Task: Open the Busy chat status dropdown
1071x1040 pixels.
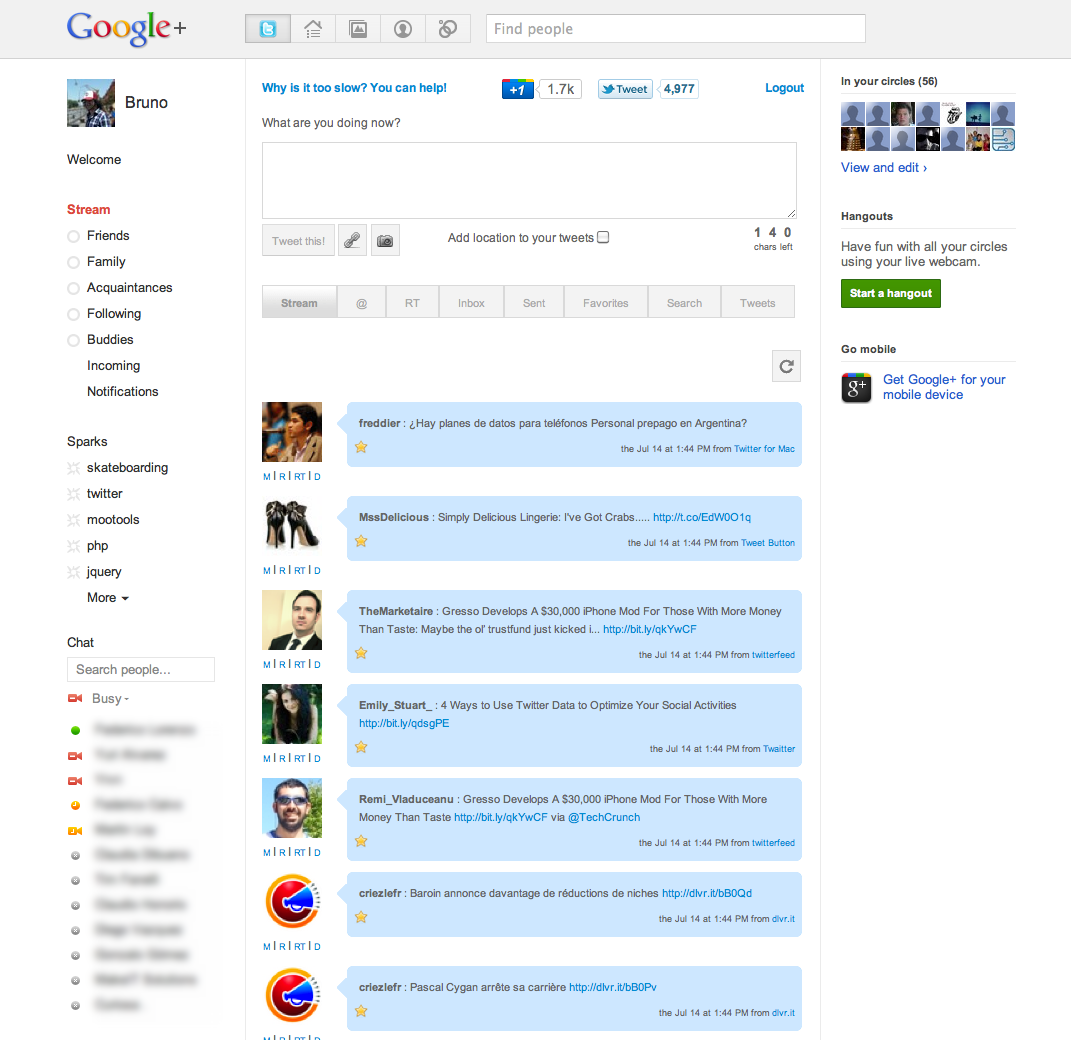Action: 108,698
